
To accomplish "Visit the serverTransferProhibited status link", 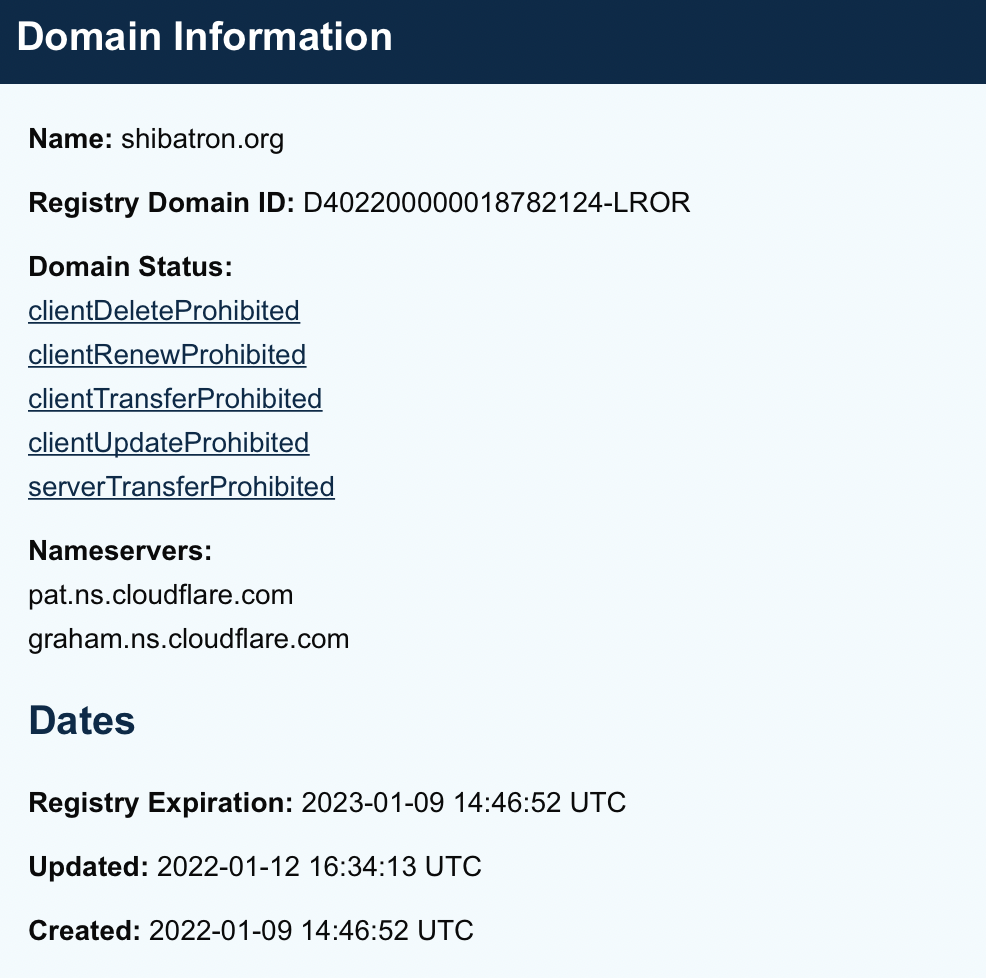I will pos(181,487).
